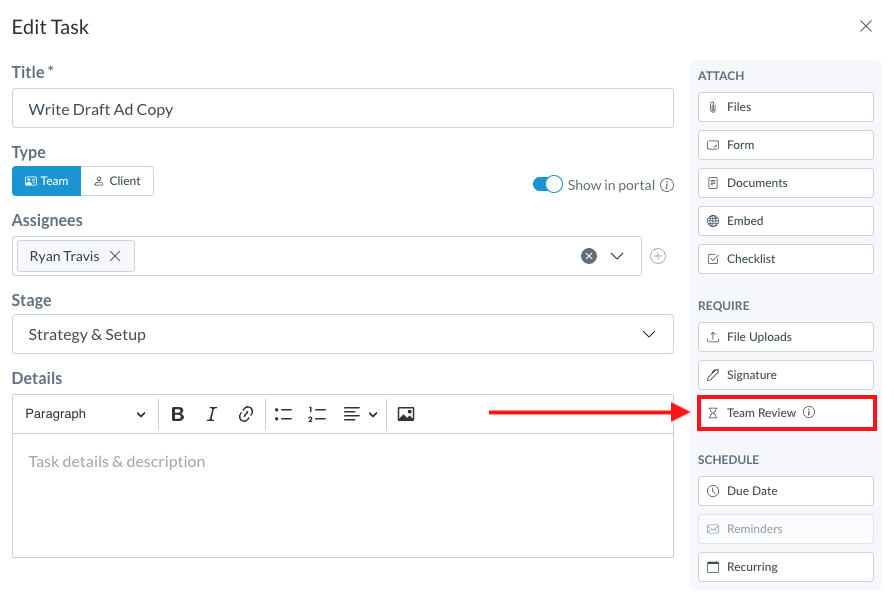Open the Assignees dropdown chevron
The width and height of the screenshot is (894, 601).
coord(617,256)
